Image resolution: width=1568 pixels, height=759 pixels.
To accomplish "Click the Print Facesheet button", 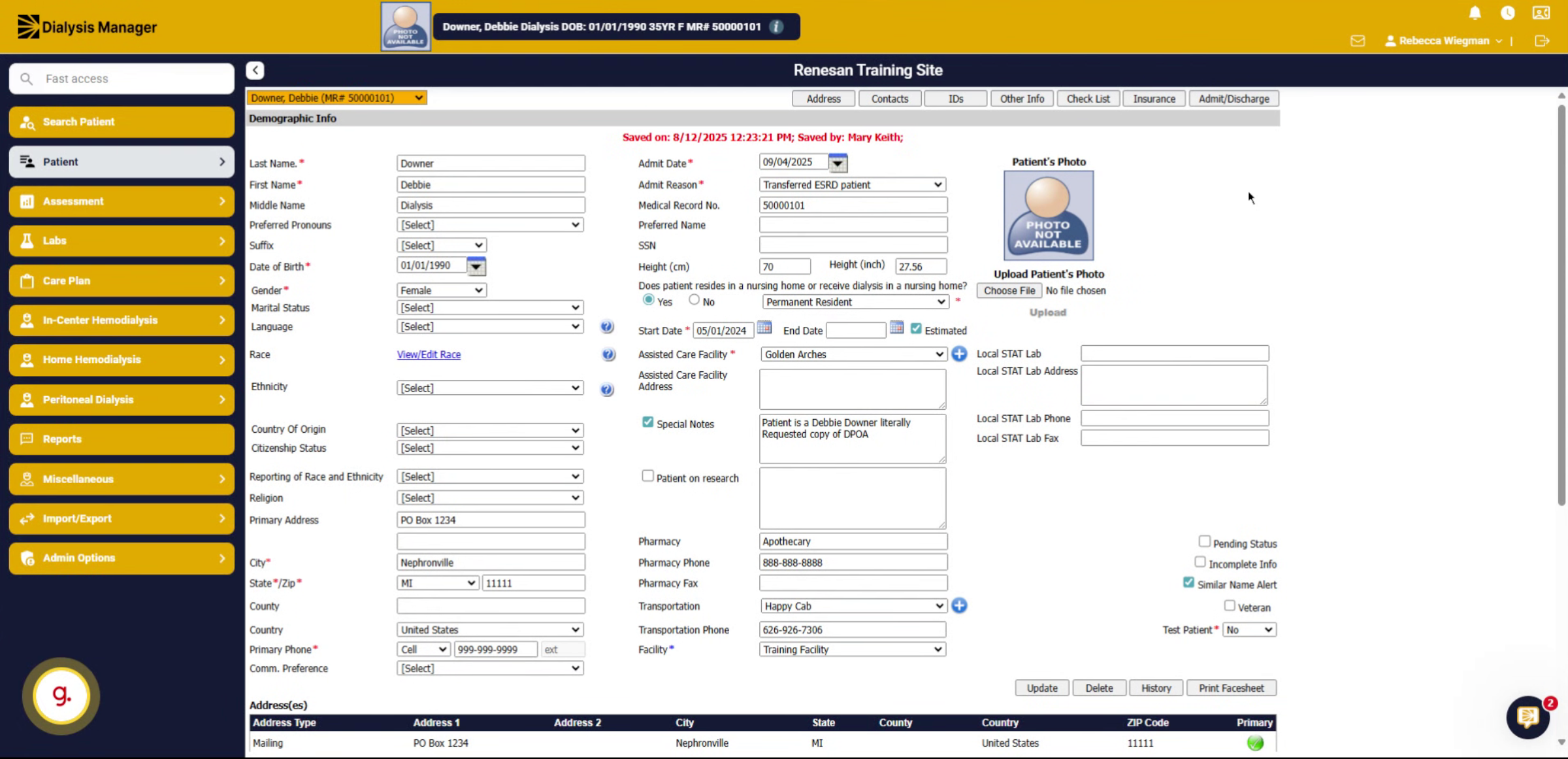I will point(1231,688).
